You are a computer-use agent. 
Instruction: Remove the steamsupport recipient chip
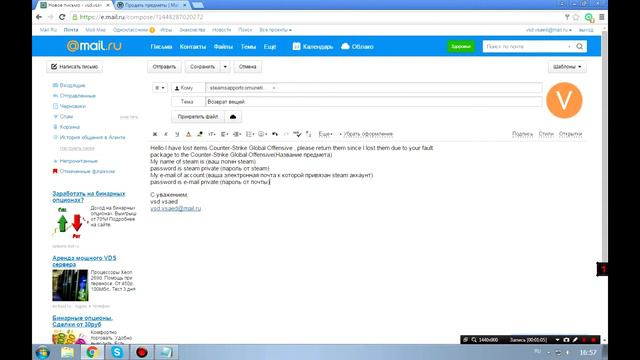[274, 88]
